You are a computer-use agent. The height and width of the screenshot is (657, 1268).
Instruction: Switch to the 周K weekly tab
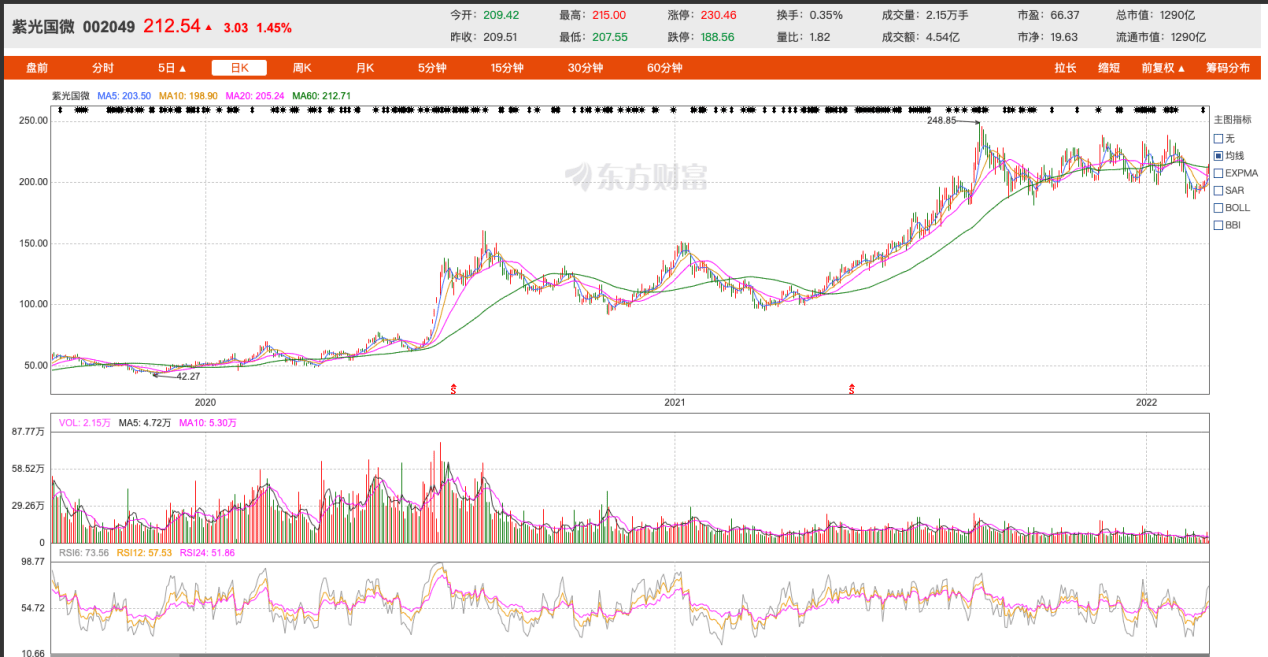click(302, 68)
